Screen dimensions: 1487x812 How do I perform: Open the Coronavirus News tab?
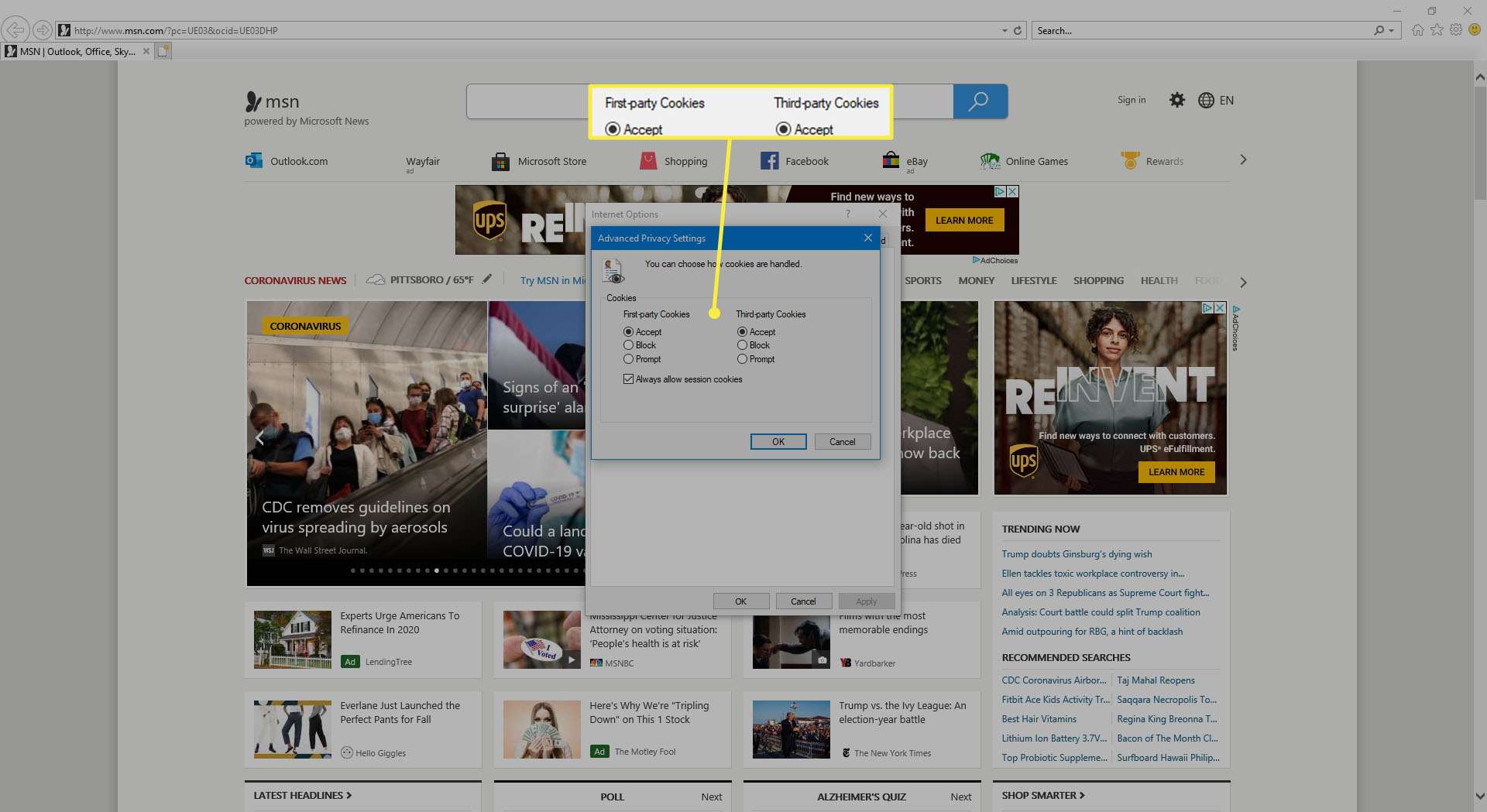click(x=295, y=280)
